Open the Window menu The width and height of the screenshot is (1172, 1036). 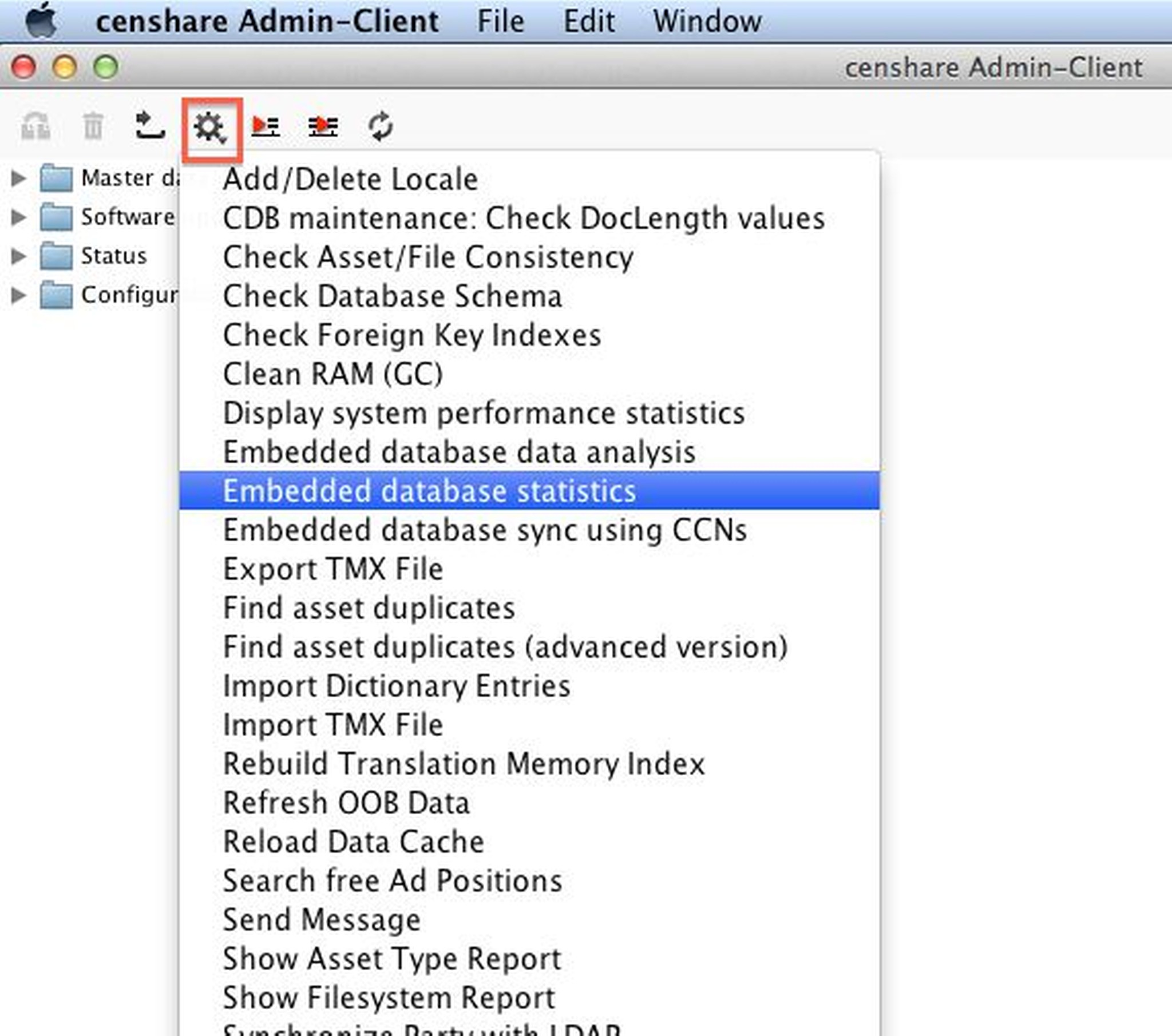pyautogui.click(x=707, y=22)
